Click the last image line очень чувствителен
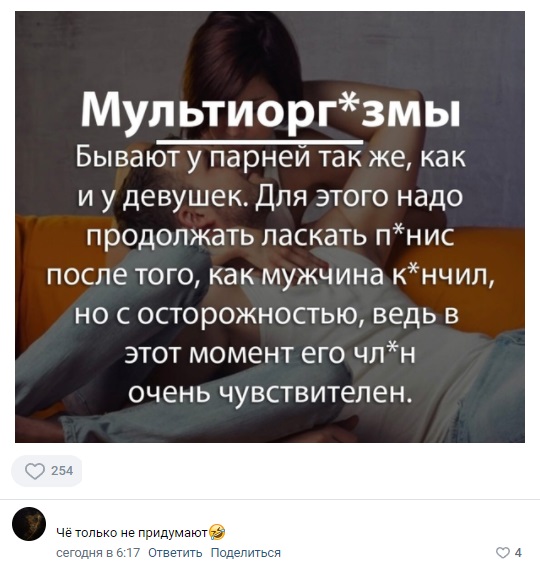 (270, 392)
